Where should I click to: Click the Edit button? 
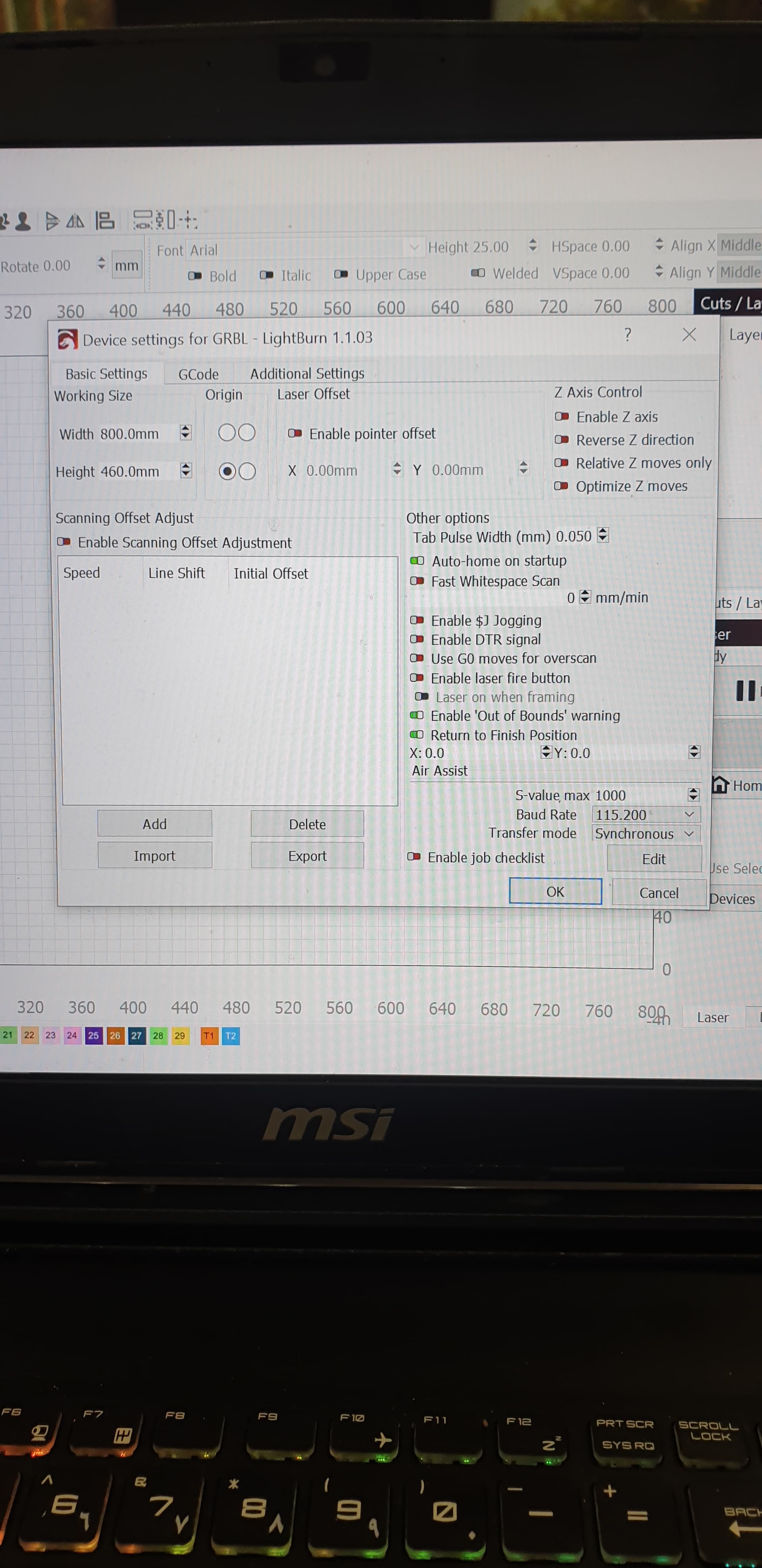654,859
